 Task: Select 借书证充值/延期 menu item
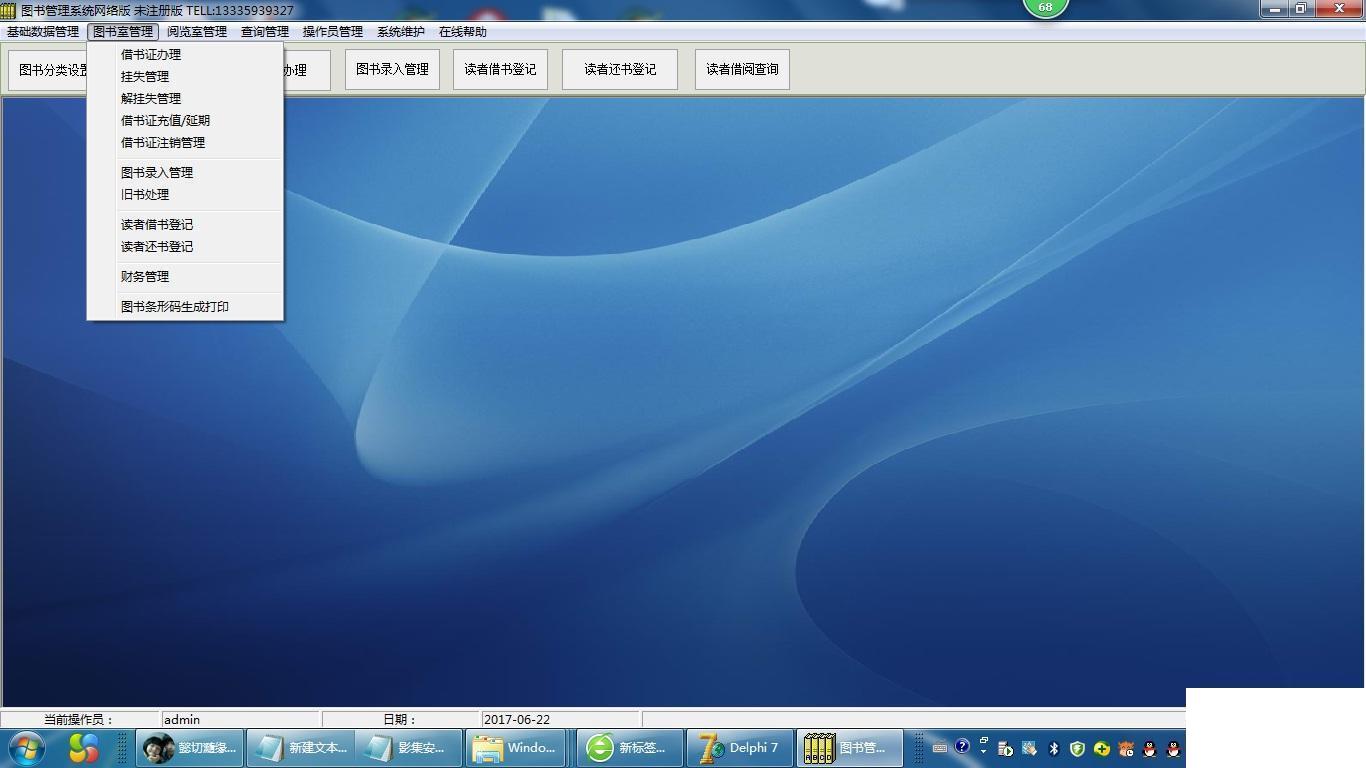point(166,121)
